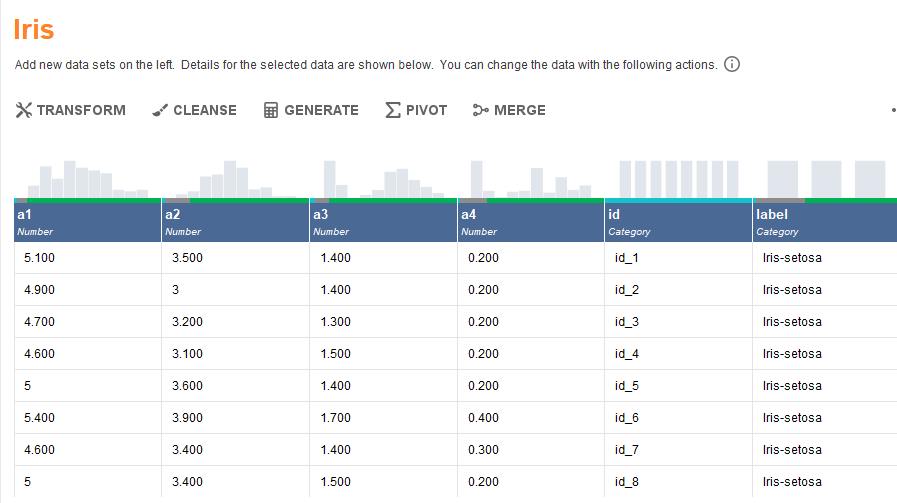The width and height of the screenshot is (897, 503).
Task: Click the Pivot sigma icon
Action: click(x=393, y=110)
